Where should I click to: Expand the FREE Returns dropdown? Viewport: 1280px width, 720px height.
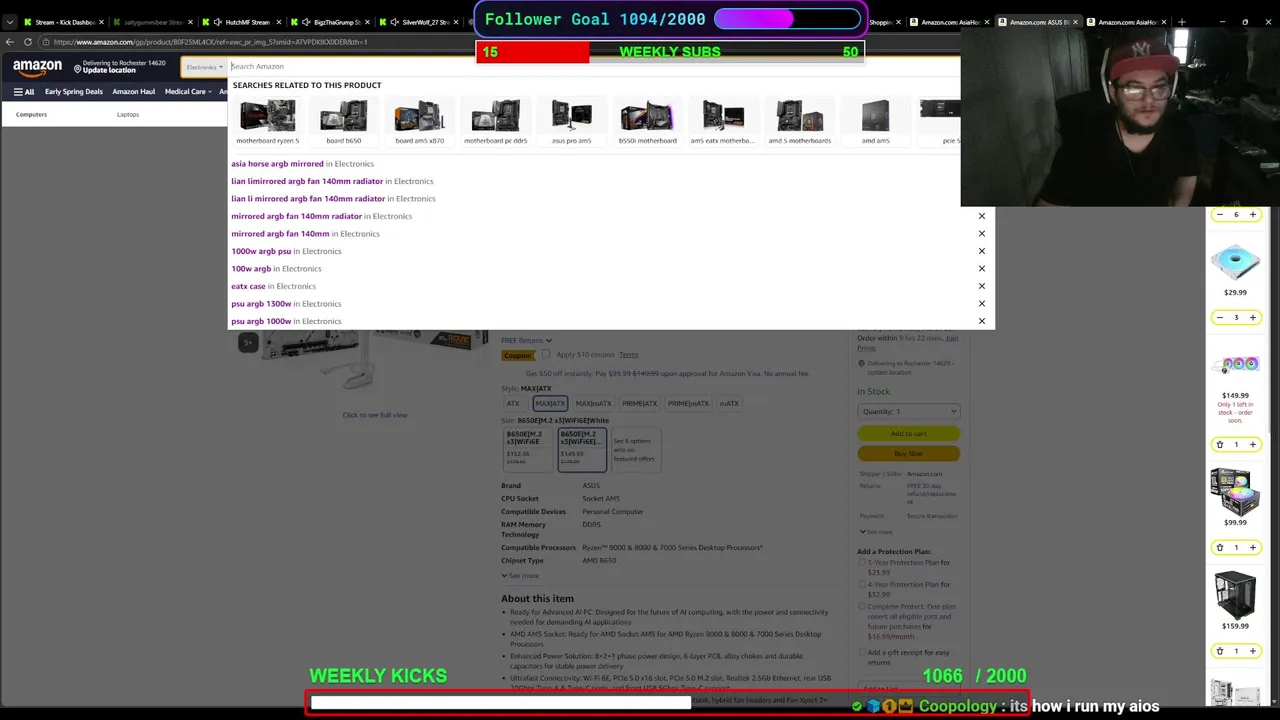(x=526, y=341)
